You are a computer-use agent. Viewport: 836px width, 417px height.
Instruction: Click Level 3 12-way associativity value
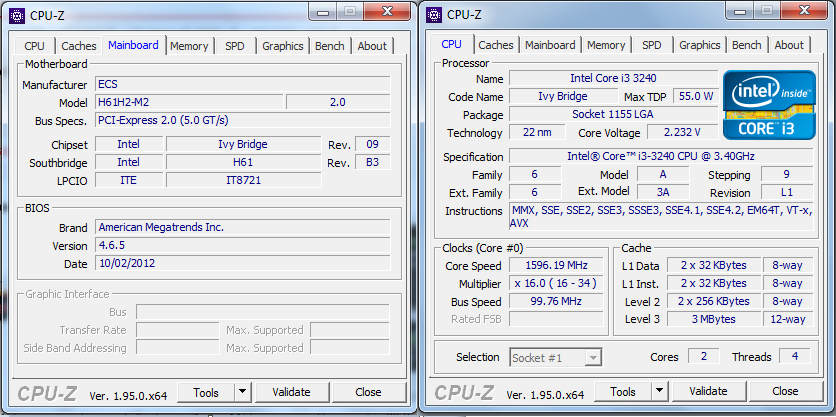click(x=788, y=319)
